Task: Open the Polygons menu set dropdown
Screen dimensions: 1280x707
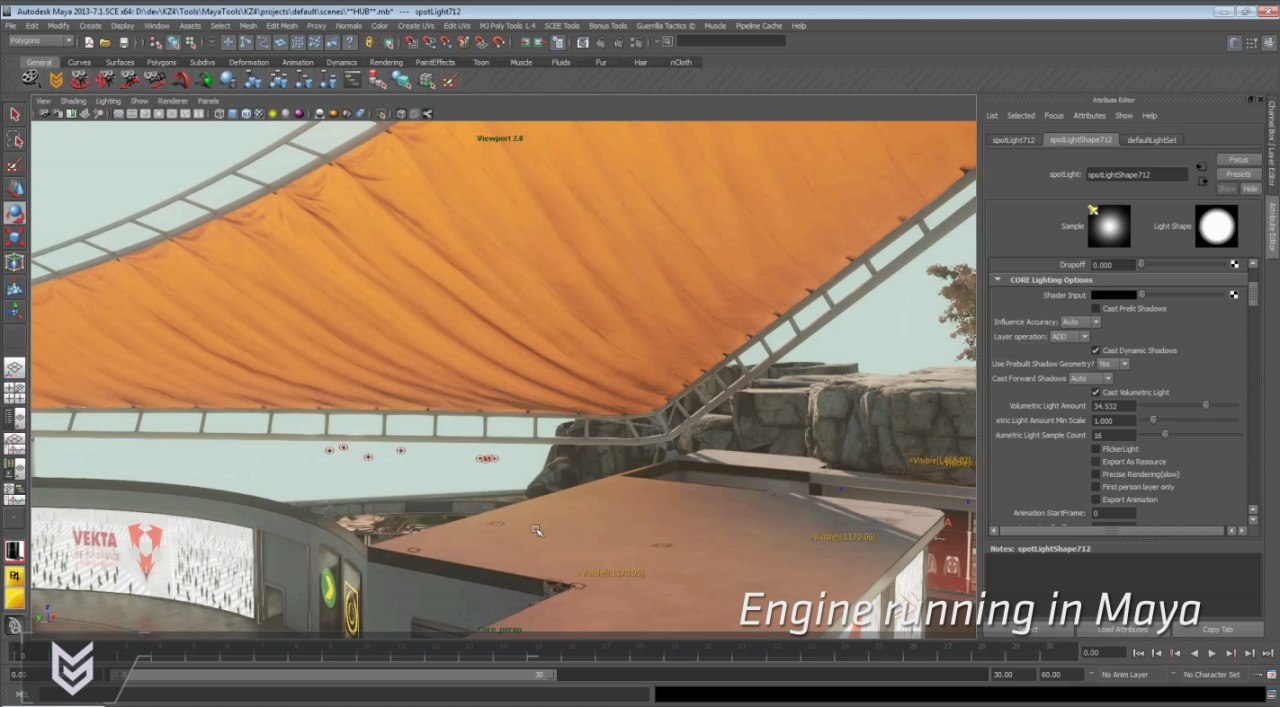Action: (41, 41)
